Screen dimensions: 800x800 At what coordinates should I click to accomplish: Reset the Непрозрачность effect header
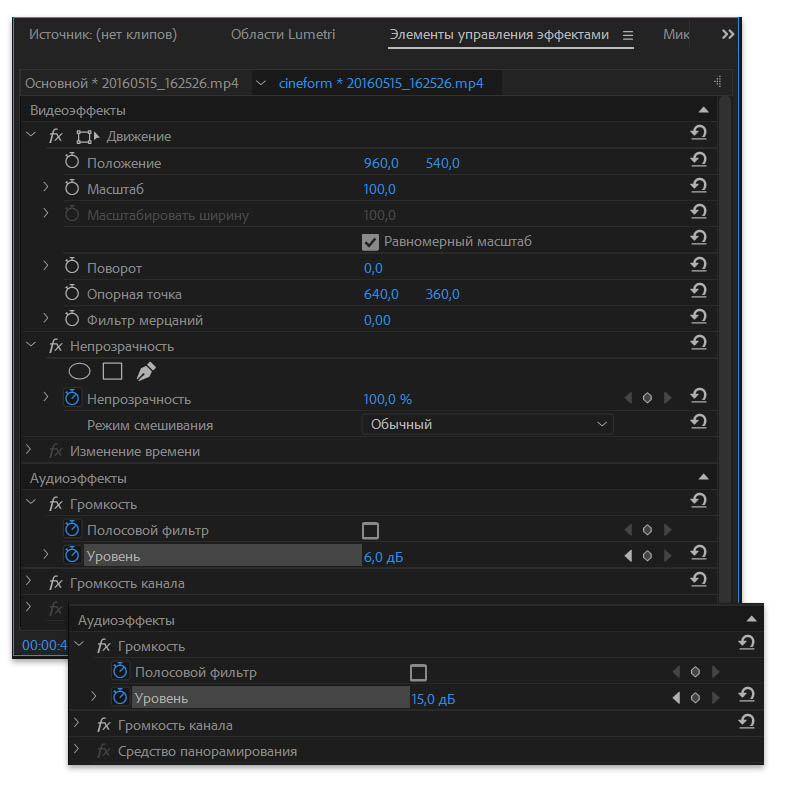[698, 342]
